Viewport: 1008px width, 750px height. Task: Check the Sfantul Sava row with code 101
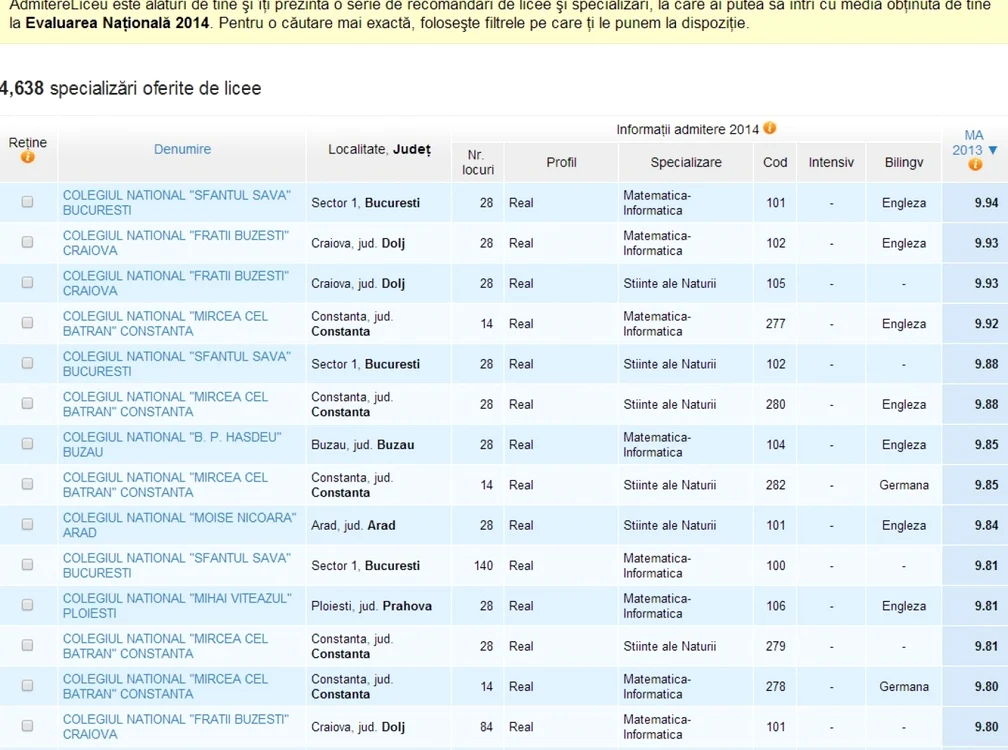tap(27, 202)
